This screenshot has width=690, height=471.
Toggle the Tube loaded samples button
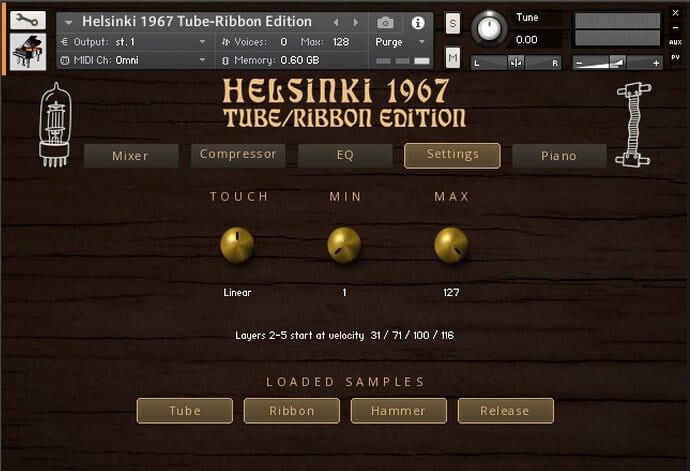coord(185,411)
